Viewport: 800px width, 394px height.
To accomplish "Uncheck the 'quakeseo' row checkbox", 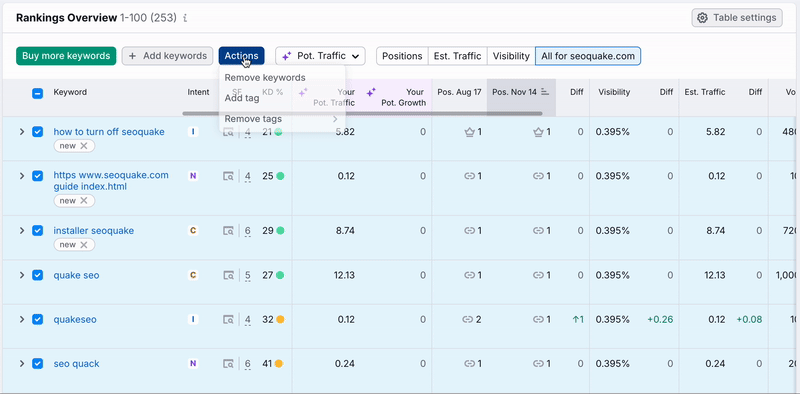I will click(37, 319).
